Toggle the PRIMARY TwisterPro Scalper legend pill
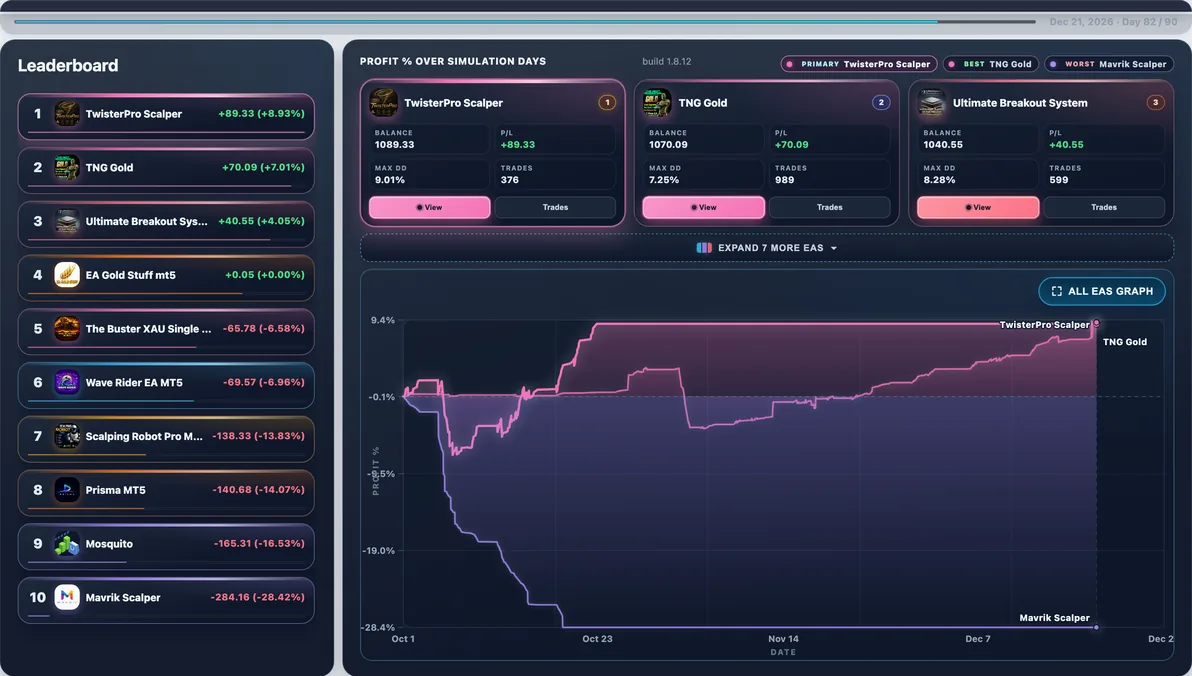 858,64
